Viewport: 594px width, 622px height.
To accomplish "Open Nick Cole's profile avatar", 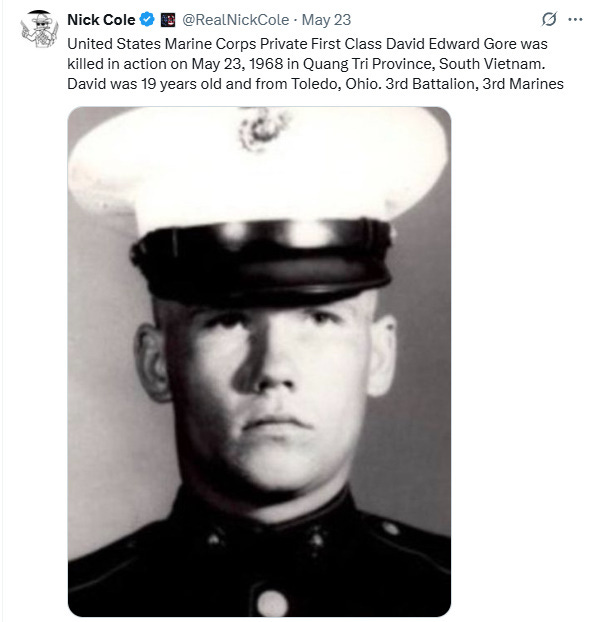I will tap(40, 29).
